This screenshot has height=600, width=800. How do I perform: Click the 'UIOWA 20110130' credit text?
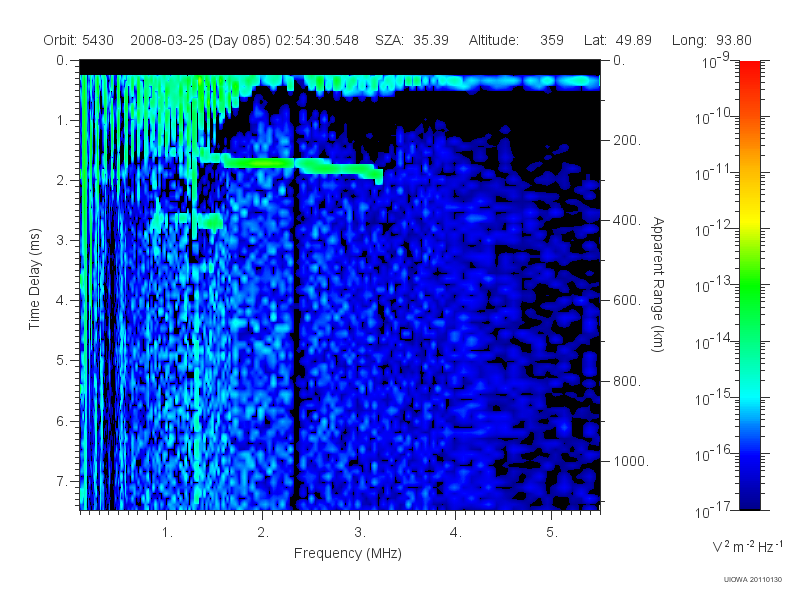point(753,580)
